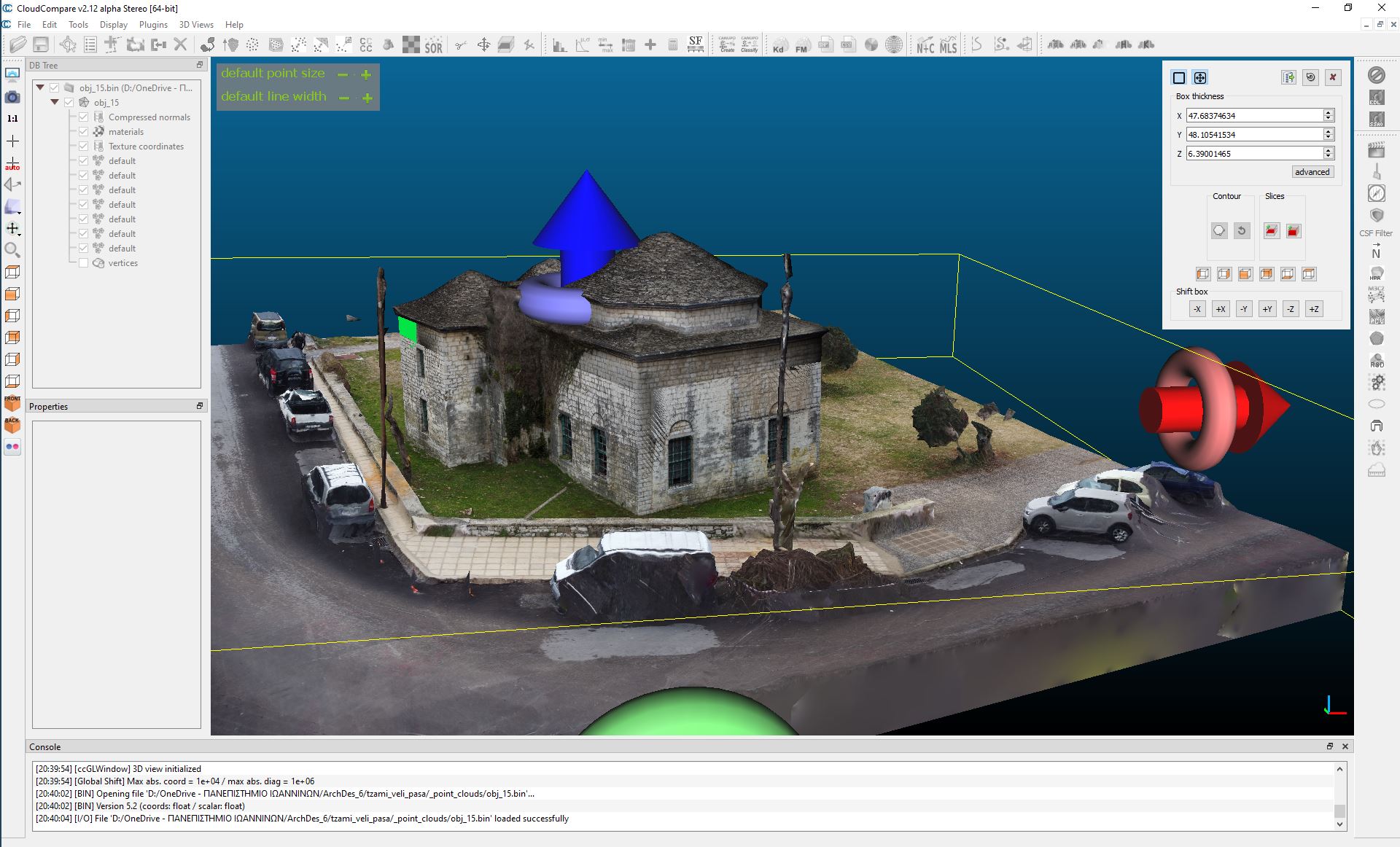Open the 3D Views menu
The height and width of the screenshot is (847, 1400).
click(x=196, y=24)
